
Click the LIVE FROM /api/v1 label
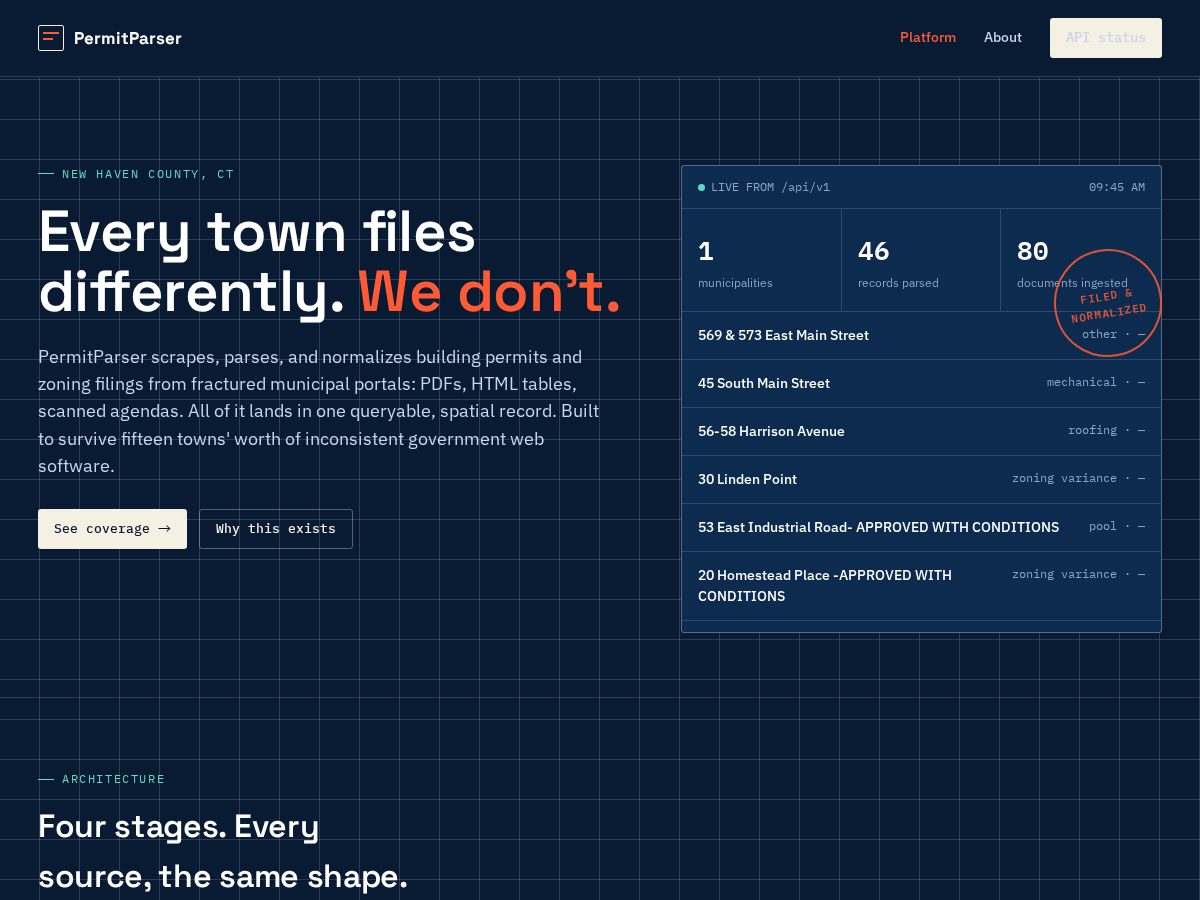(770, 187)
